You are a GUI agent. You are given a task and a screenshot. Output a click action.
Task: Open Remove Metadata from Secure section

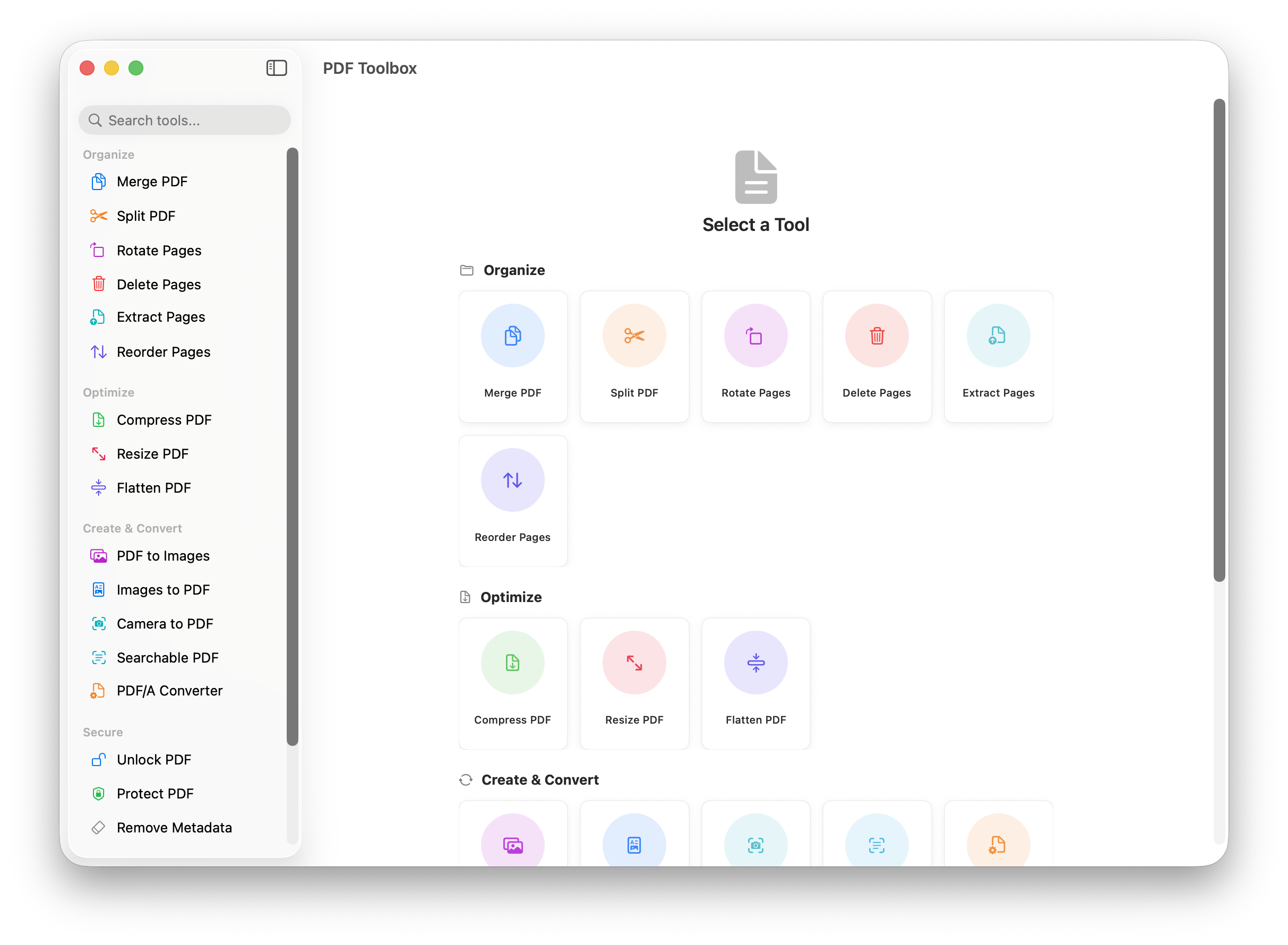click(174, 827)
